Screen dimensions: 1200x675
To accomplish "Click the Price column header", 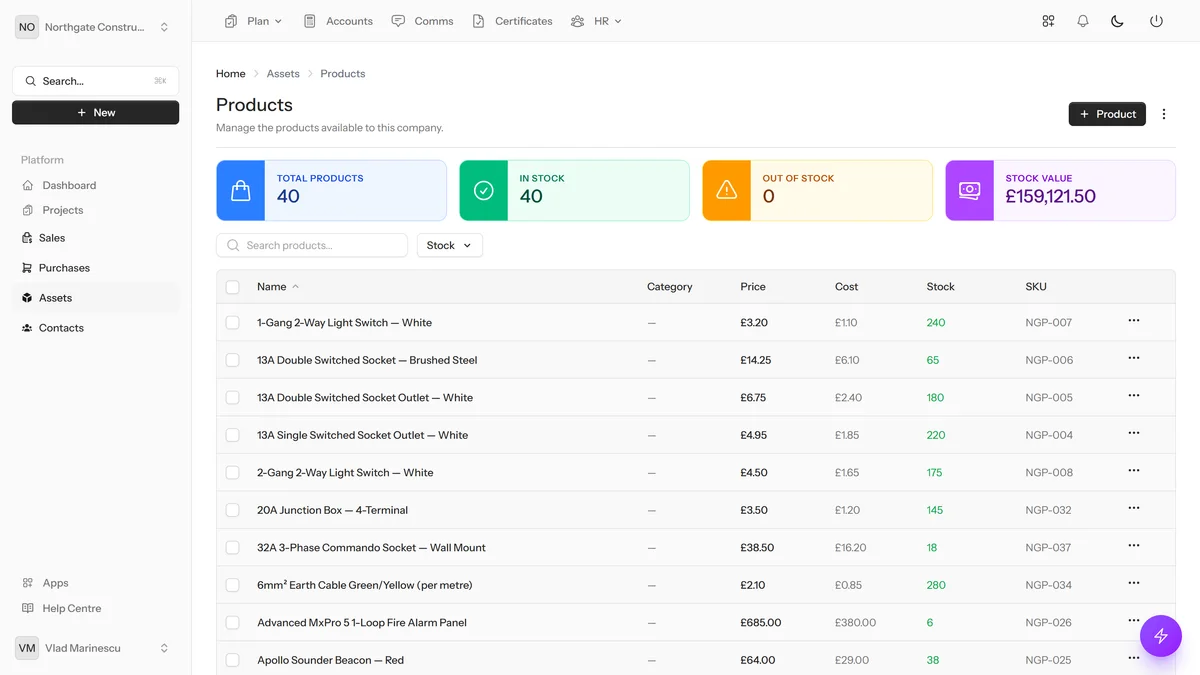I will coord(753,287).
